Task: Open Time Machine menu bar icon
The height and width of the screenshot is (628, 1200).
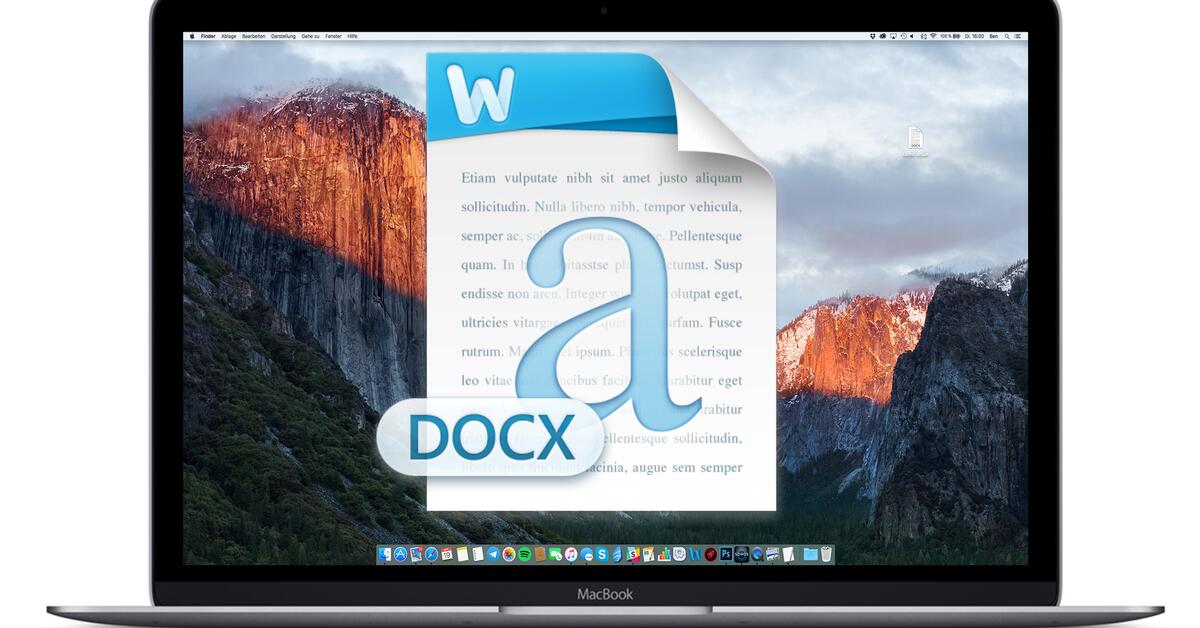Action: (x=904, y=36)
